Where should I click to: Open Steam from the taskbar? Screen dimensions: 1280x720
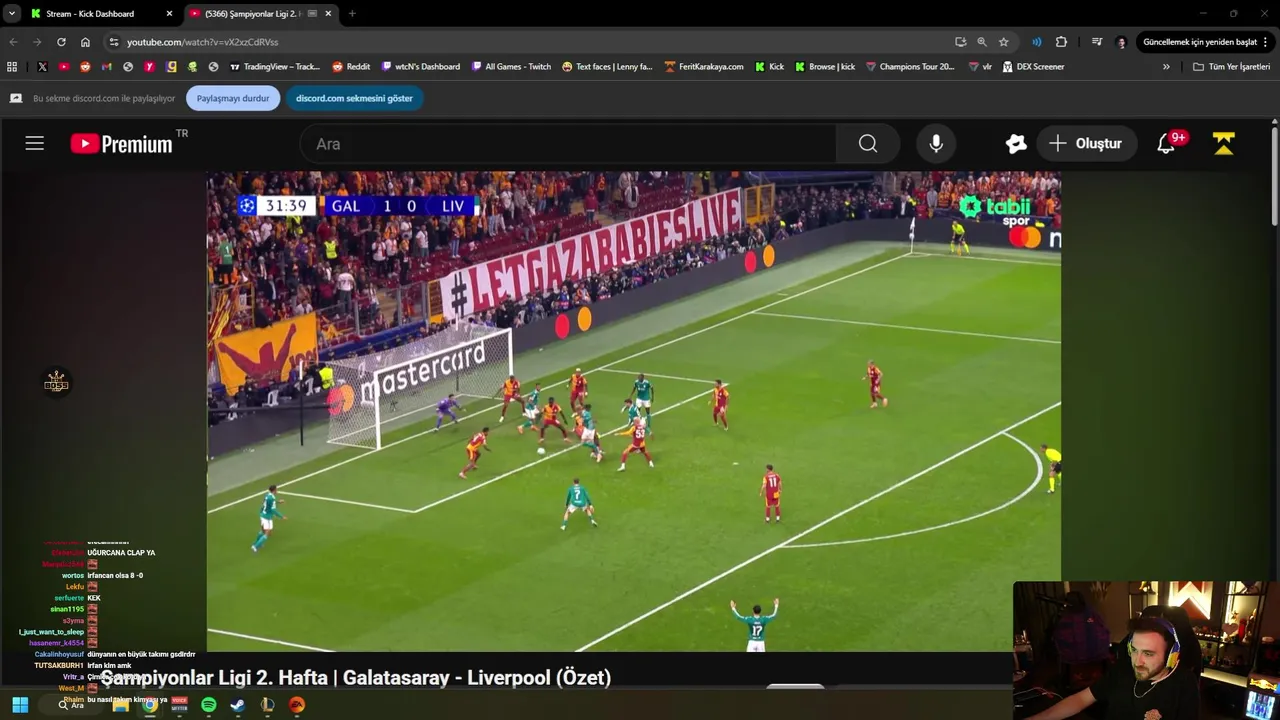pos(238,705)
